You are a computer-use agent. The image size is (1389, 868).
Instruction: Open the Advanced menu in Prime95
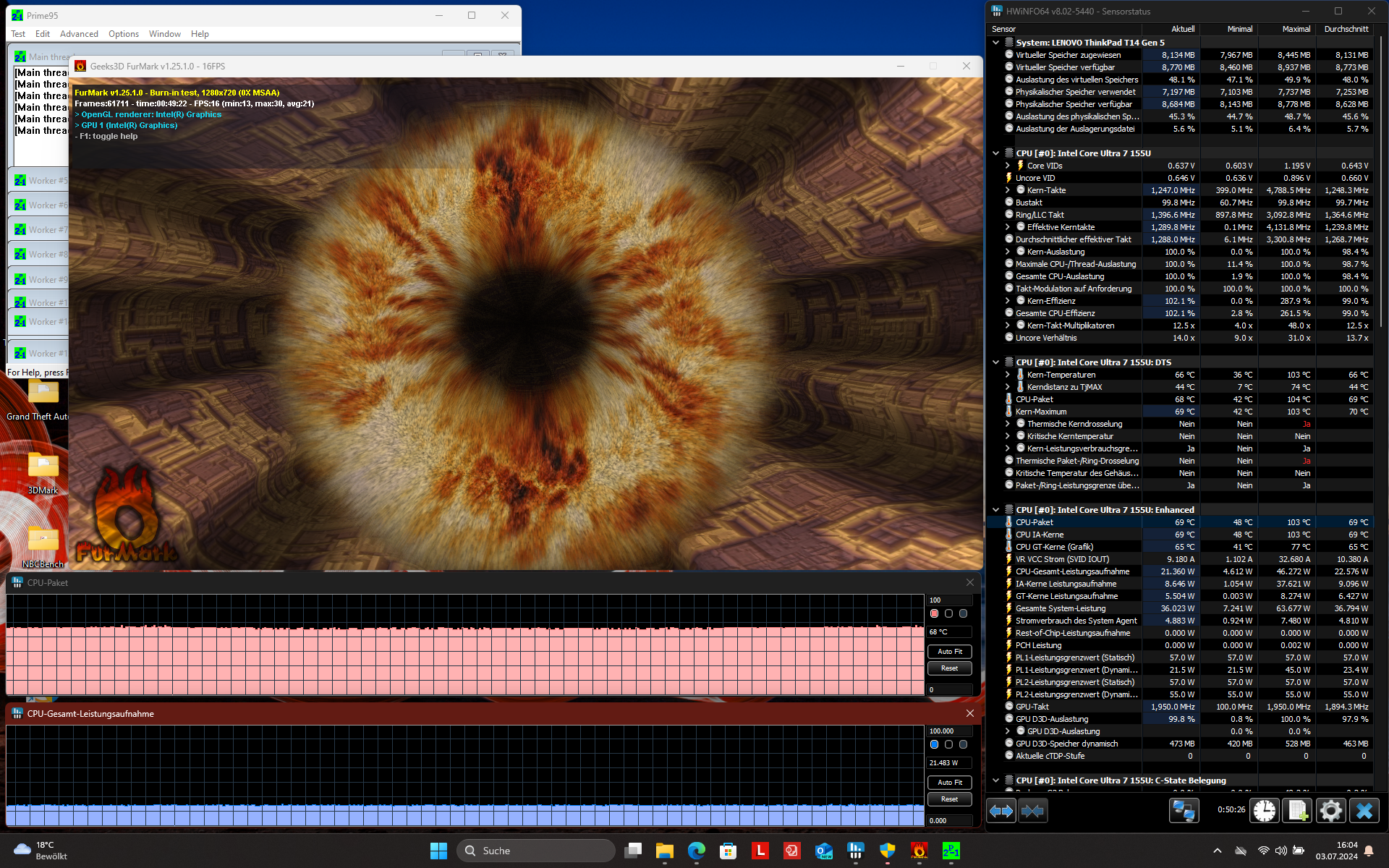pyautogui.click(x=79, y=34)
